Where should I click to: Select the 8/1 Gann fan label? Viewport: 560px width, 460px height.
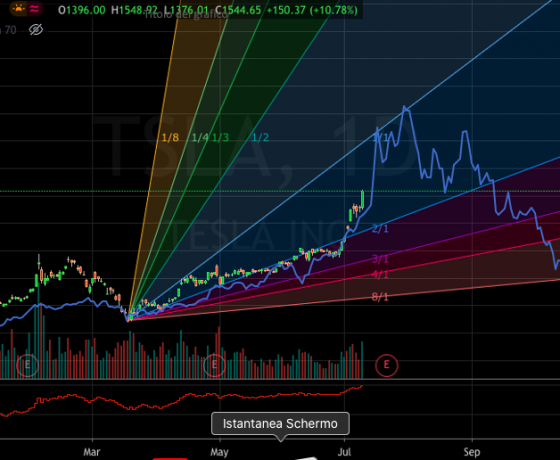coord(380,297)
